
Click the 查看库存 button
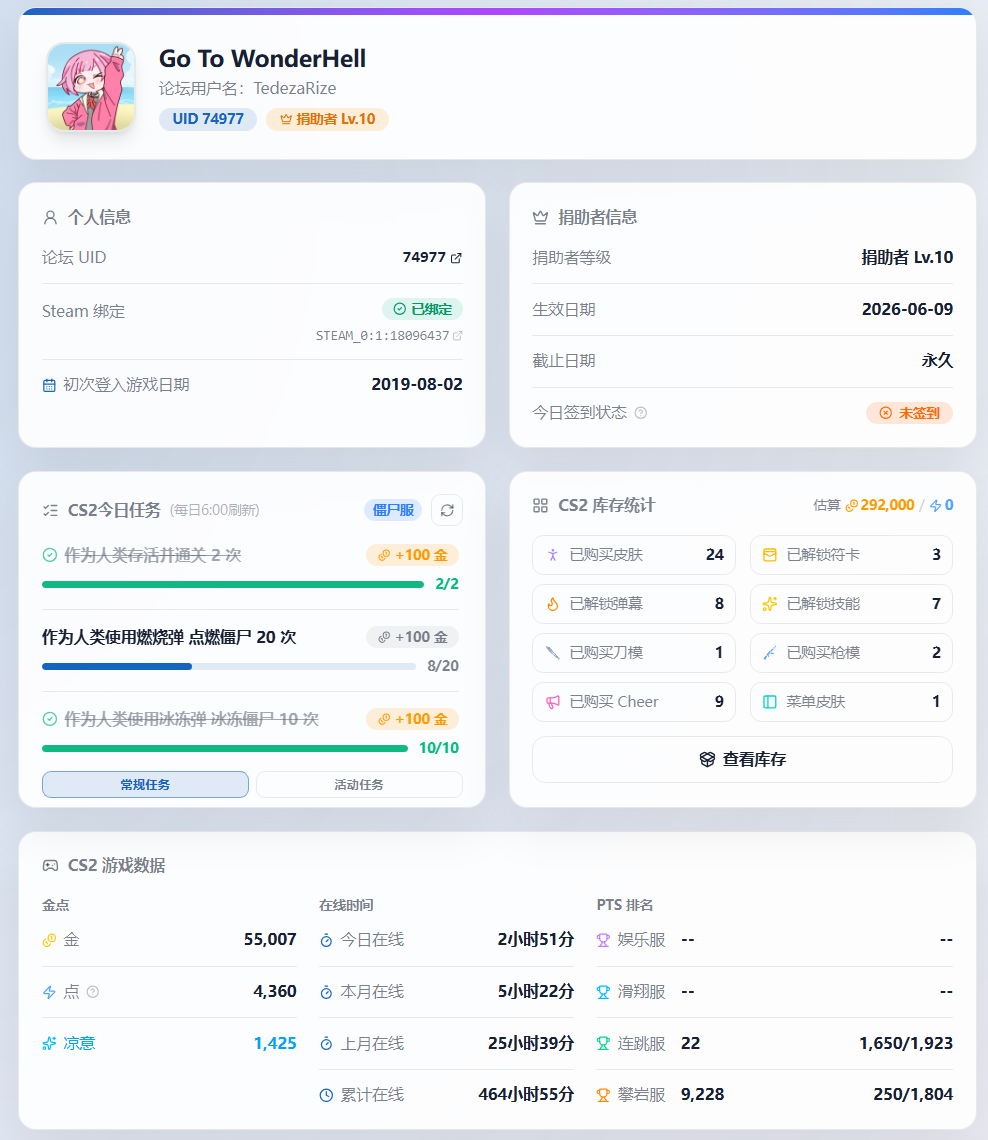[742, 760]
